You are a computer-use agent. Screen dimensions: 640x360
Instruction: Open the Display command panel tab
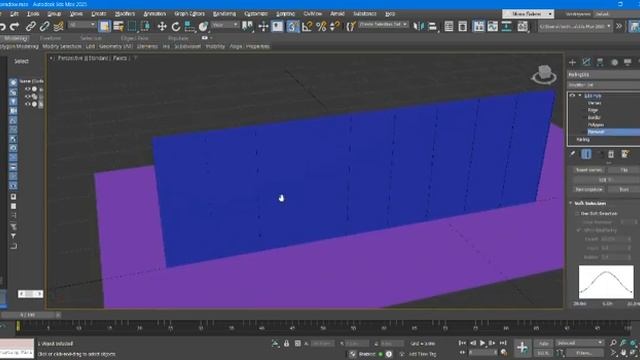(627, 62)
